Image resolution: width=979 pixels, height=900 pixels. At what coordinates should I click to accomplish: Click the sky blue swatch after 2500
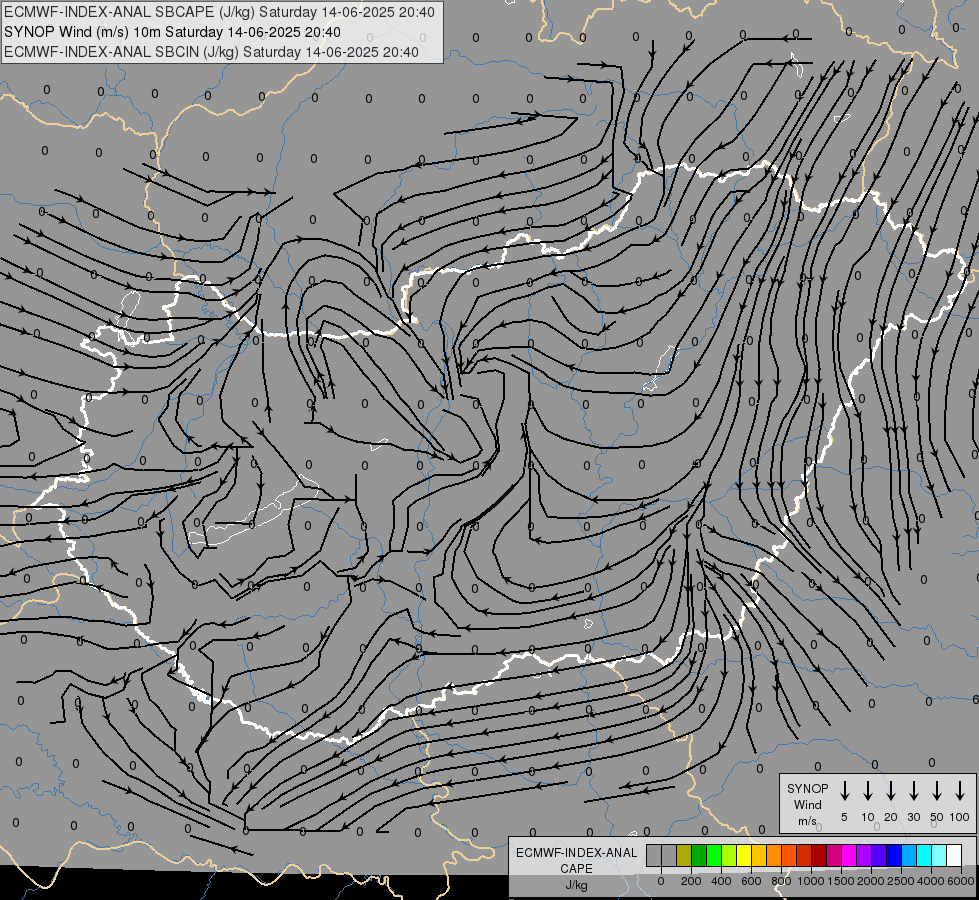click(908, 856)
